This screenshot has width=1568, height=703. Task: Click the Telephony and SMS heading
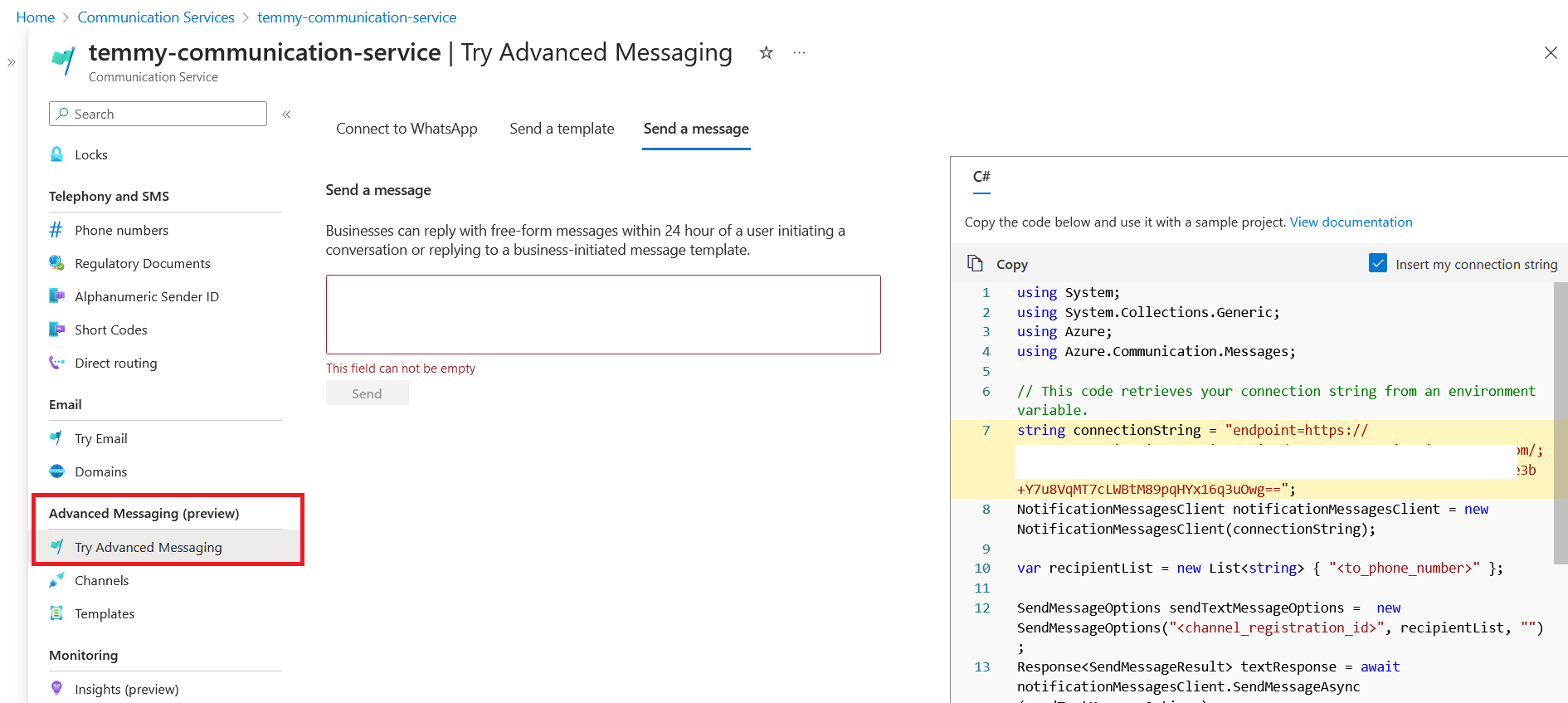click(109, 196)
